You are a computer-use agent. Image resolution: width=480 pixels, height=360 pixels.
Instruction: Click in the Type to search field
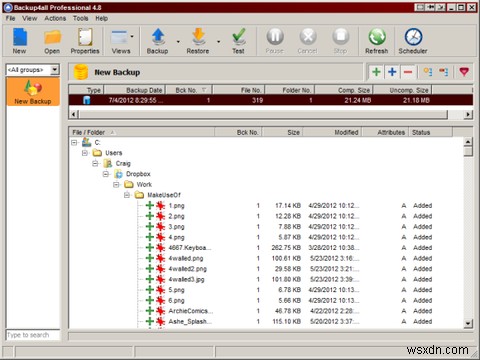tap(33, 335)
